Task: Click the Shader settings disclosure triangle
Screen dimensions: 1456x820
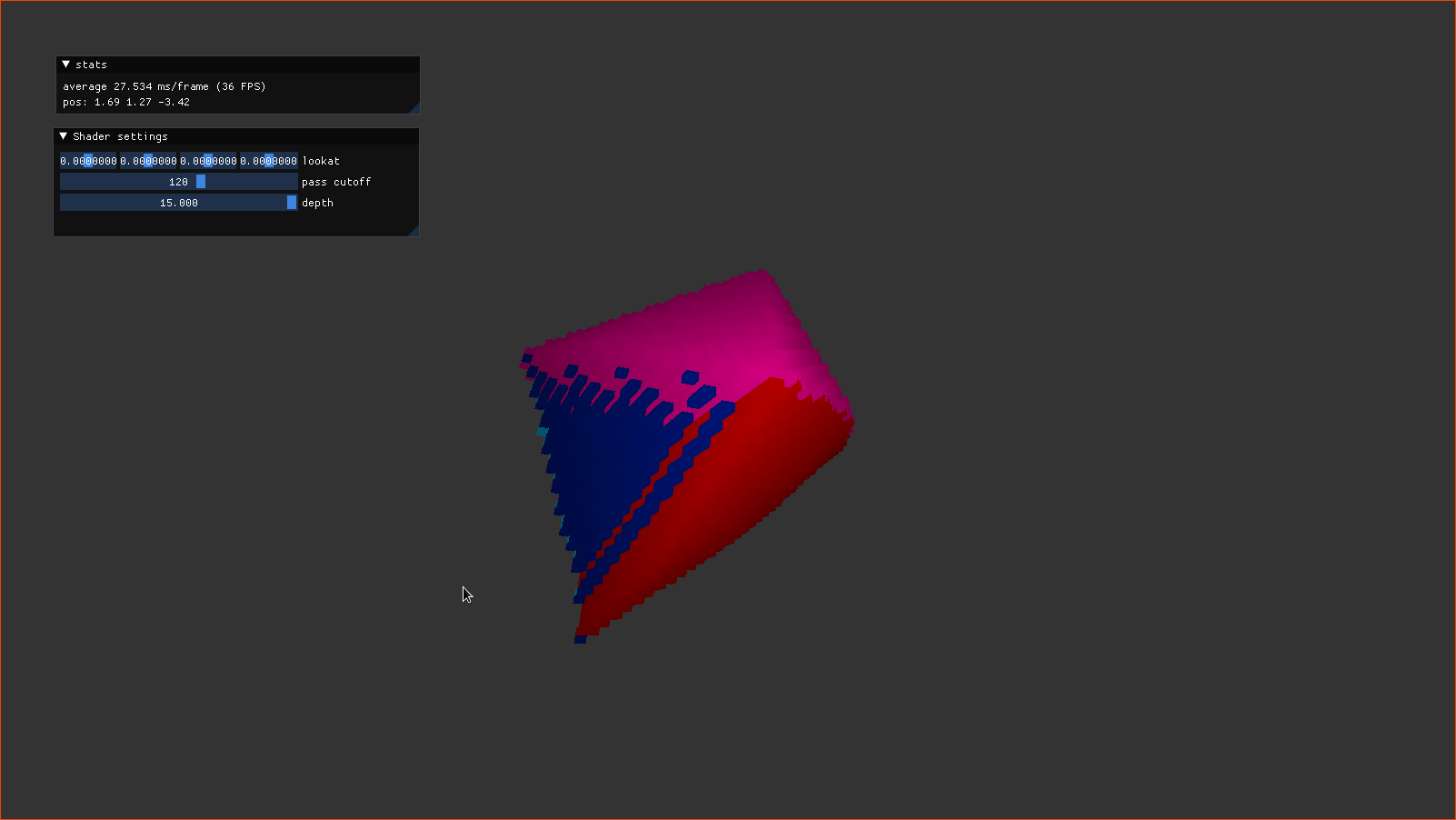Action: [x=64, y=135]
